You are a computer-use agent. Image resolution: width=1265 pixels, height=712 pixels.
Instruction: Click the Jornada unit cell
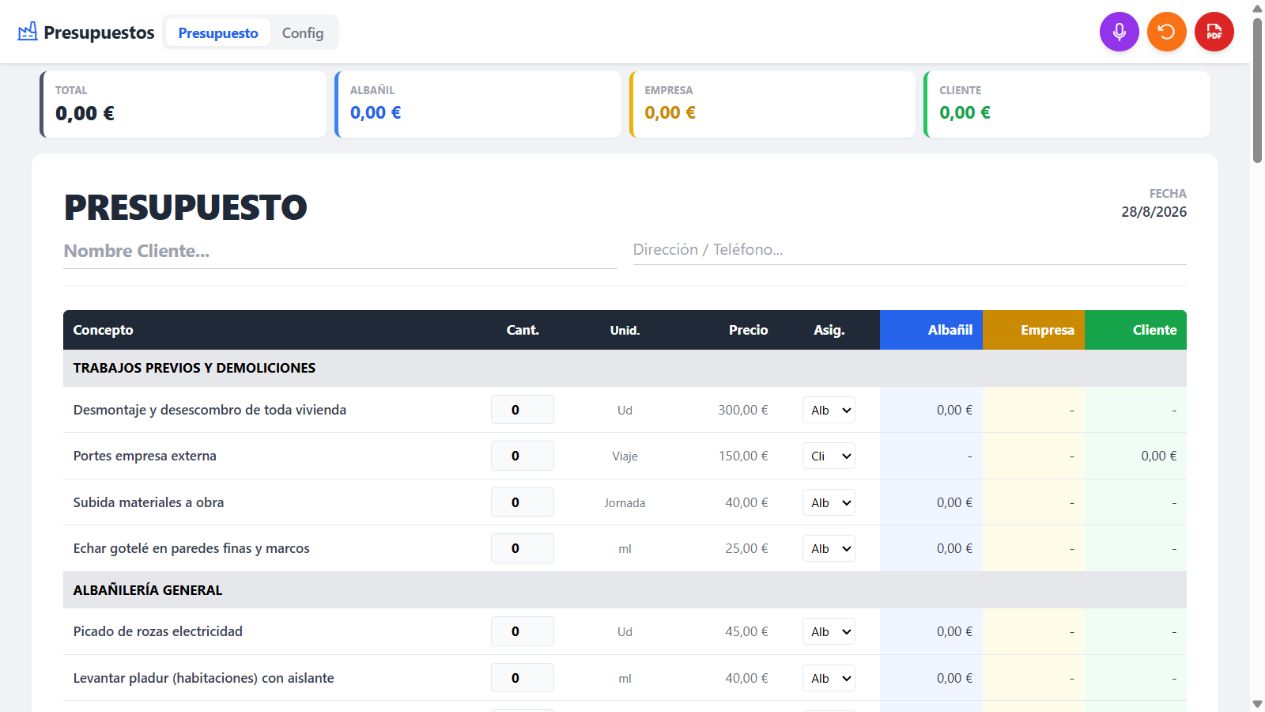tap(625, 503)
